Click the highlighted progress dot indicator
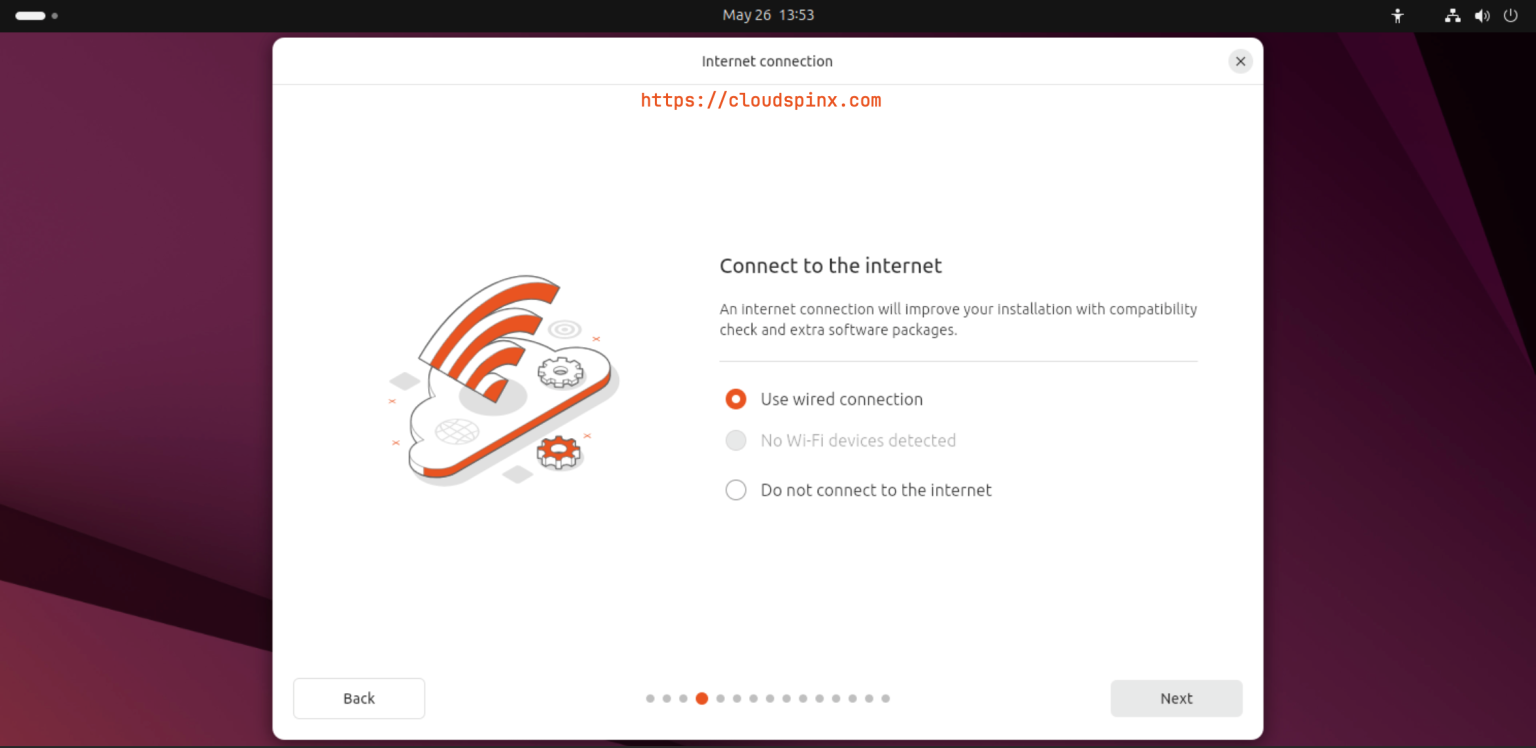Viewport: 1536px width, 748px height. click(701, 698)
